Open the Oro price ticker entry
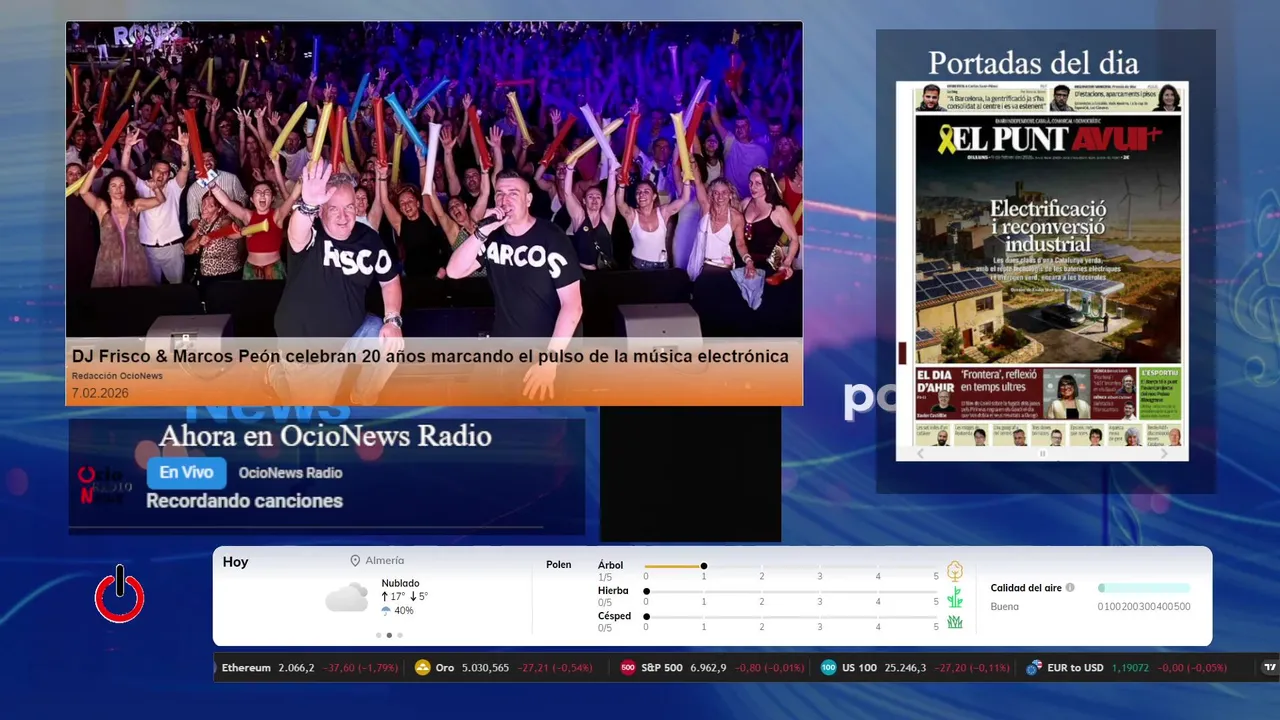Image resolution: width=1280 pixels, height=720 pixels. tap(504, 668)
